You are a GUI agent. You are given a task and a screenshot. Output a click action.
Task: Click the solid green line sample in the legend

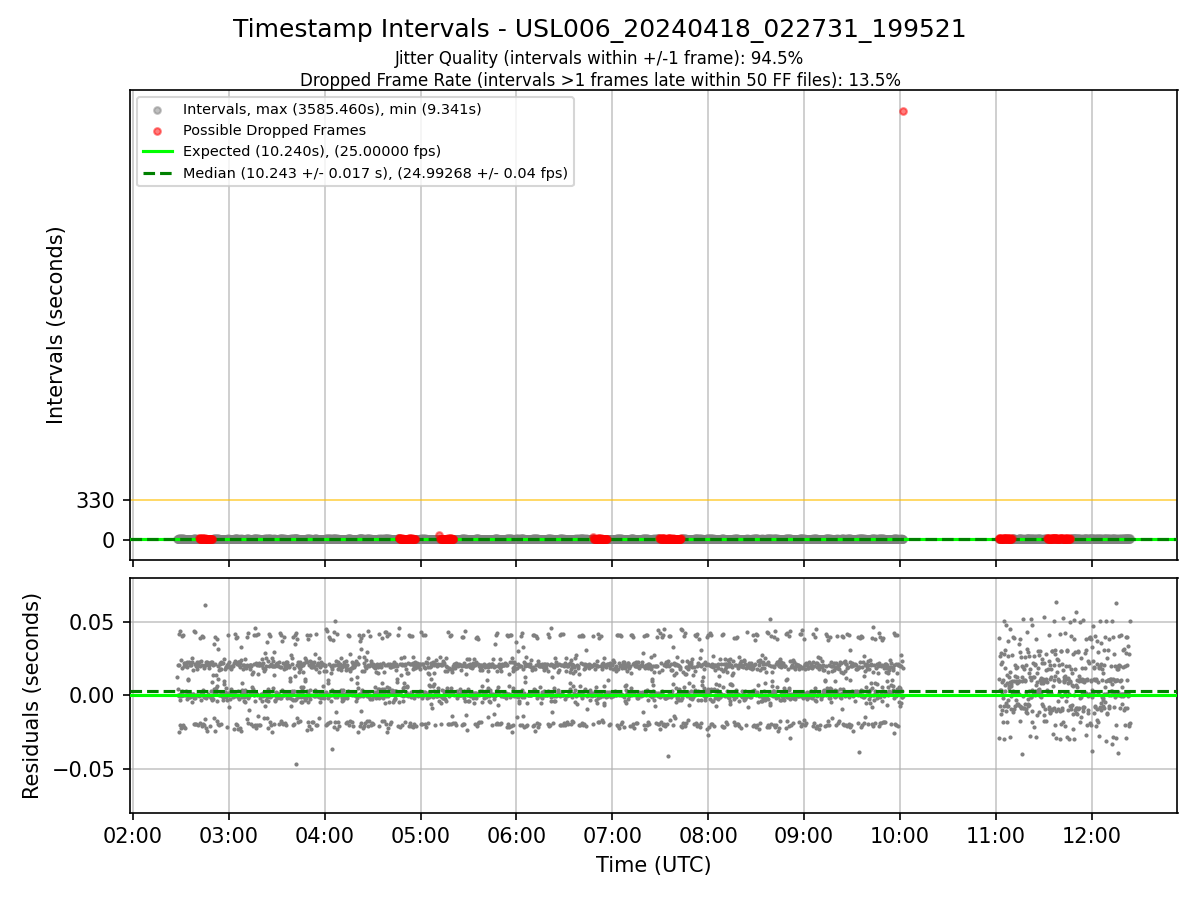click(158, 152)
